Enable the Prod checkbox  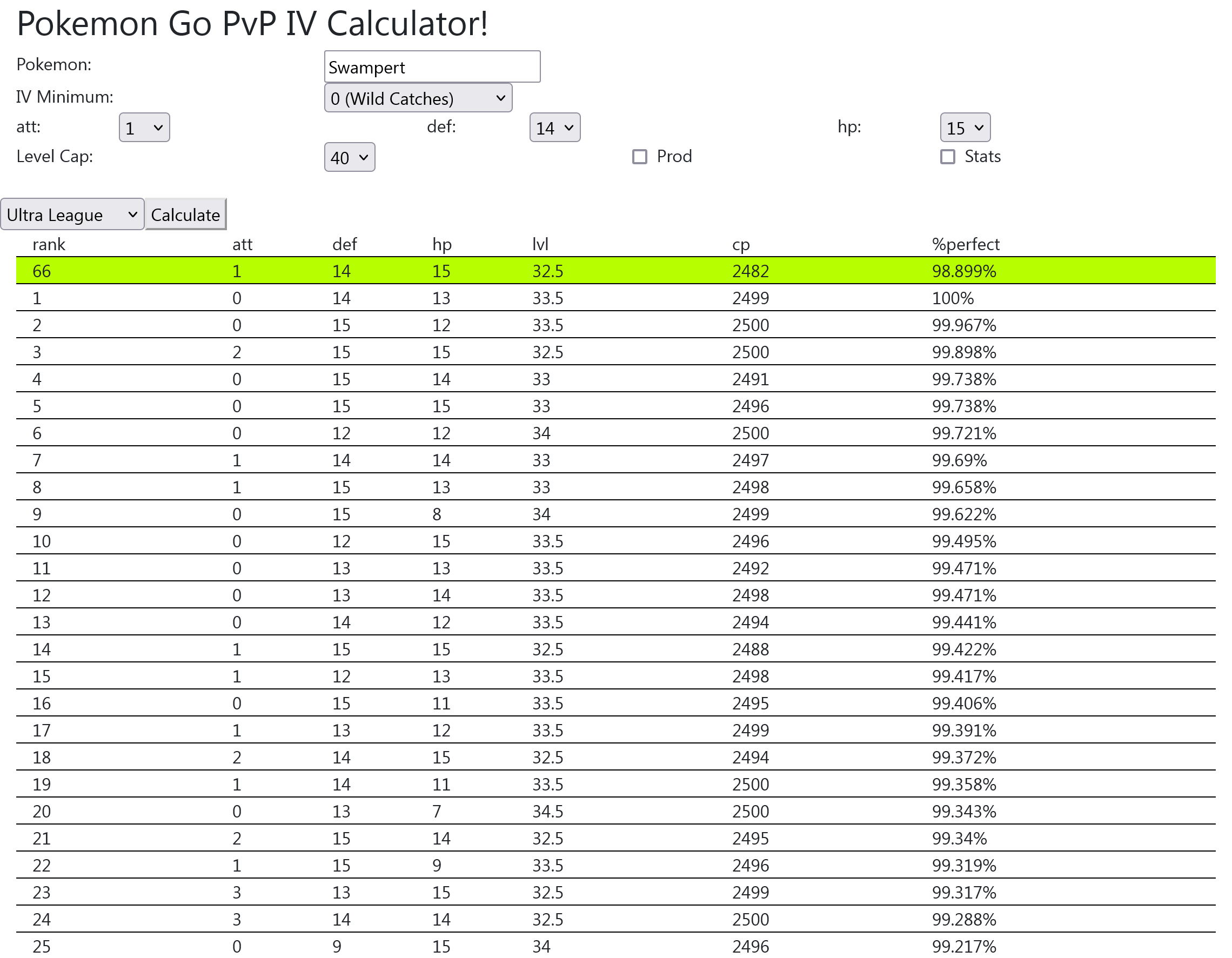(x=639, y=156)
